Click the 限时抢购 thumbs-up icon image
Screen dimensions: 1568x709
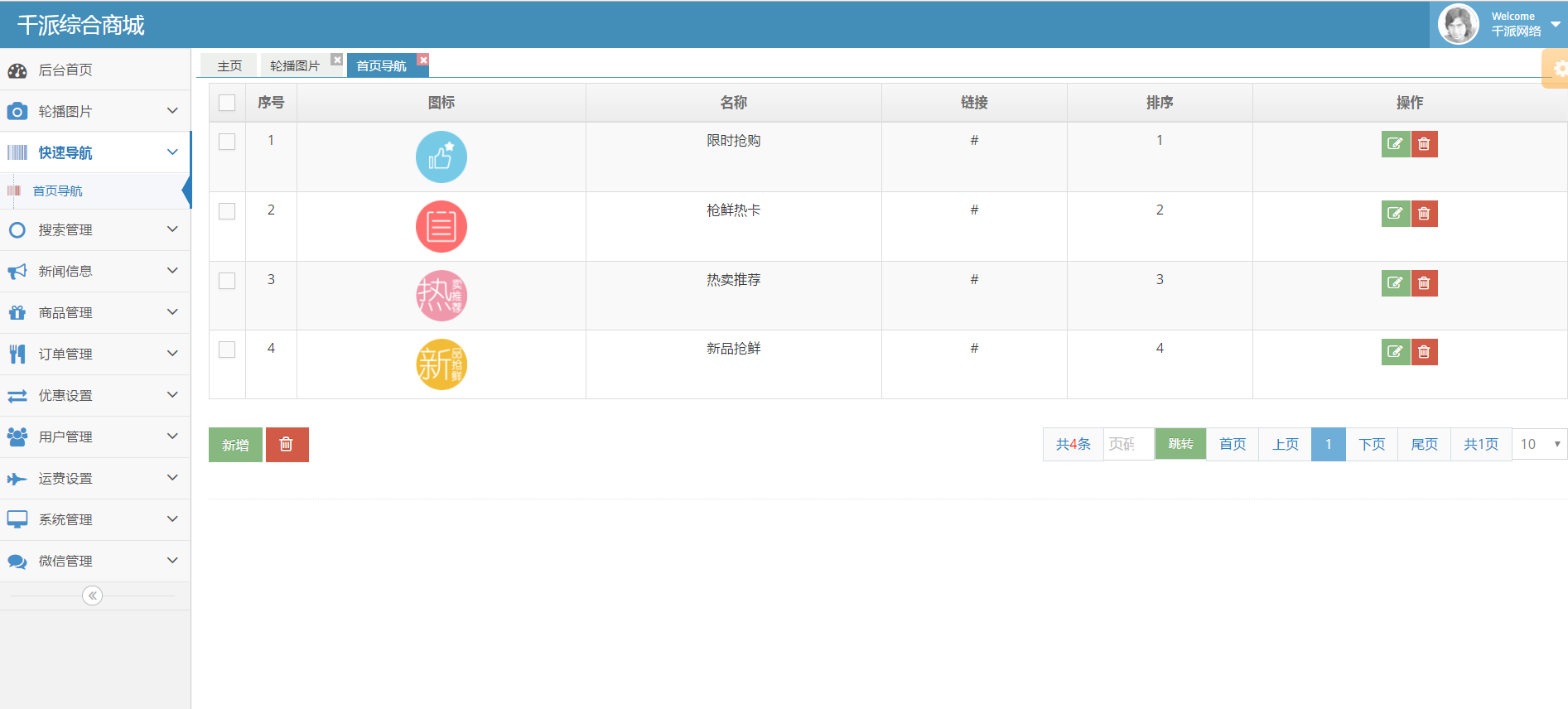(441, 157)
